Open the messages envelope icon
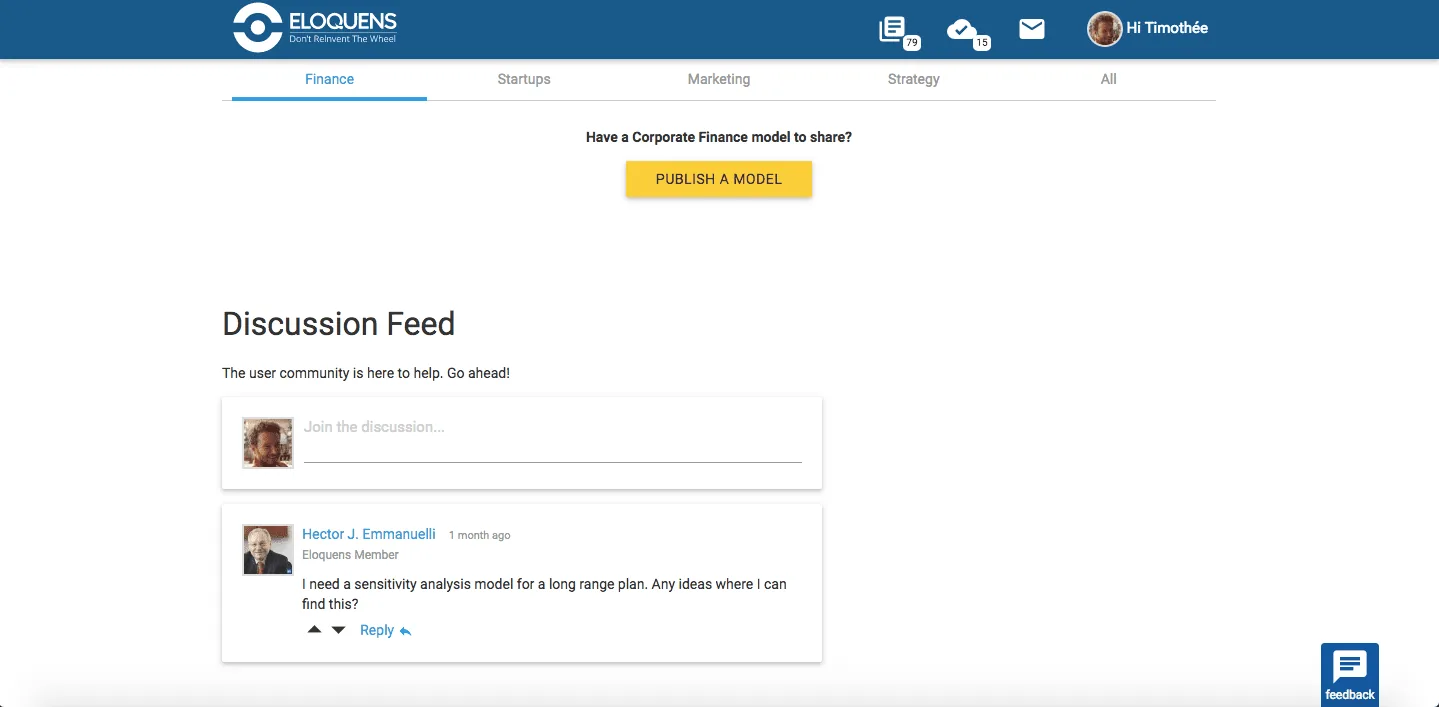 [1032, 29]
